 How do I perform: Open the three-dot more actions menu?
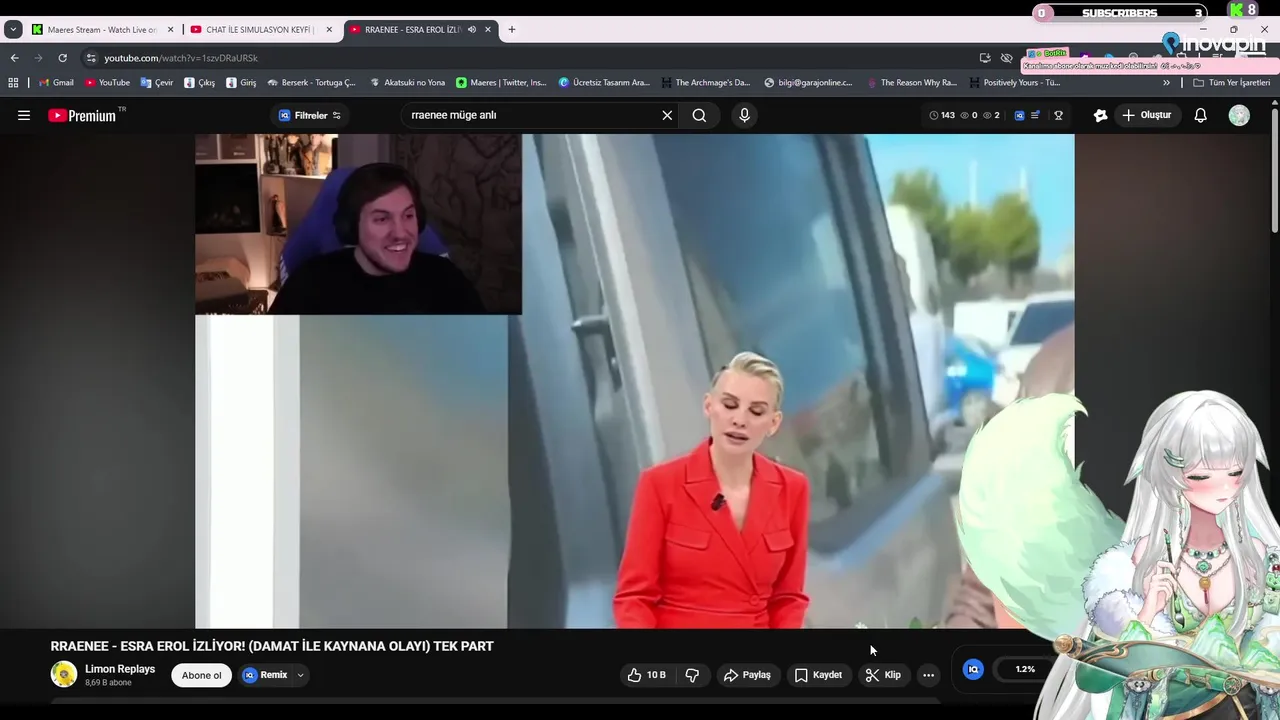[928, 675]
